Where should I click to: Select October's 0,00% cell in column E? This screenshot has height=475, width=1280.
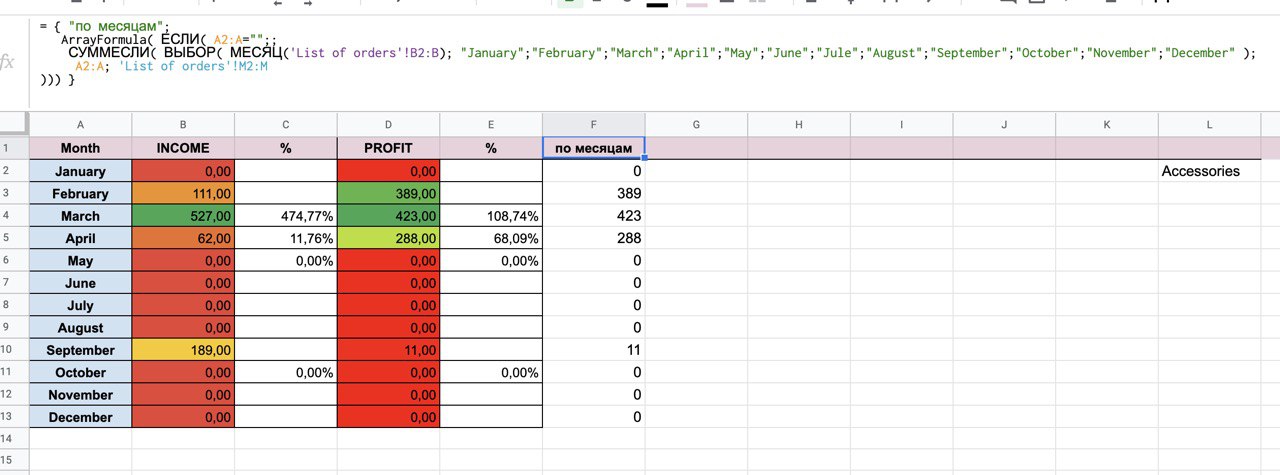pyautogui.click(x=491, y=372)
